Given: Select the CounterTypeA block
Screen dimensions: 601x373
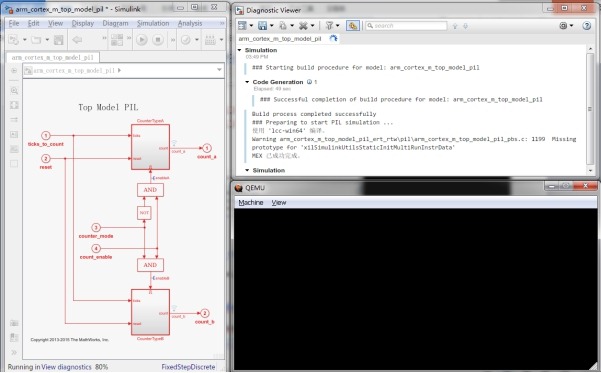Looking at the screenshot, I should click(x=150, y=147).
